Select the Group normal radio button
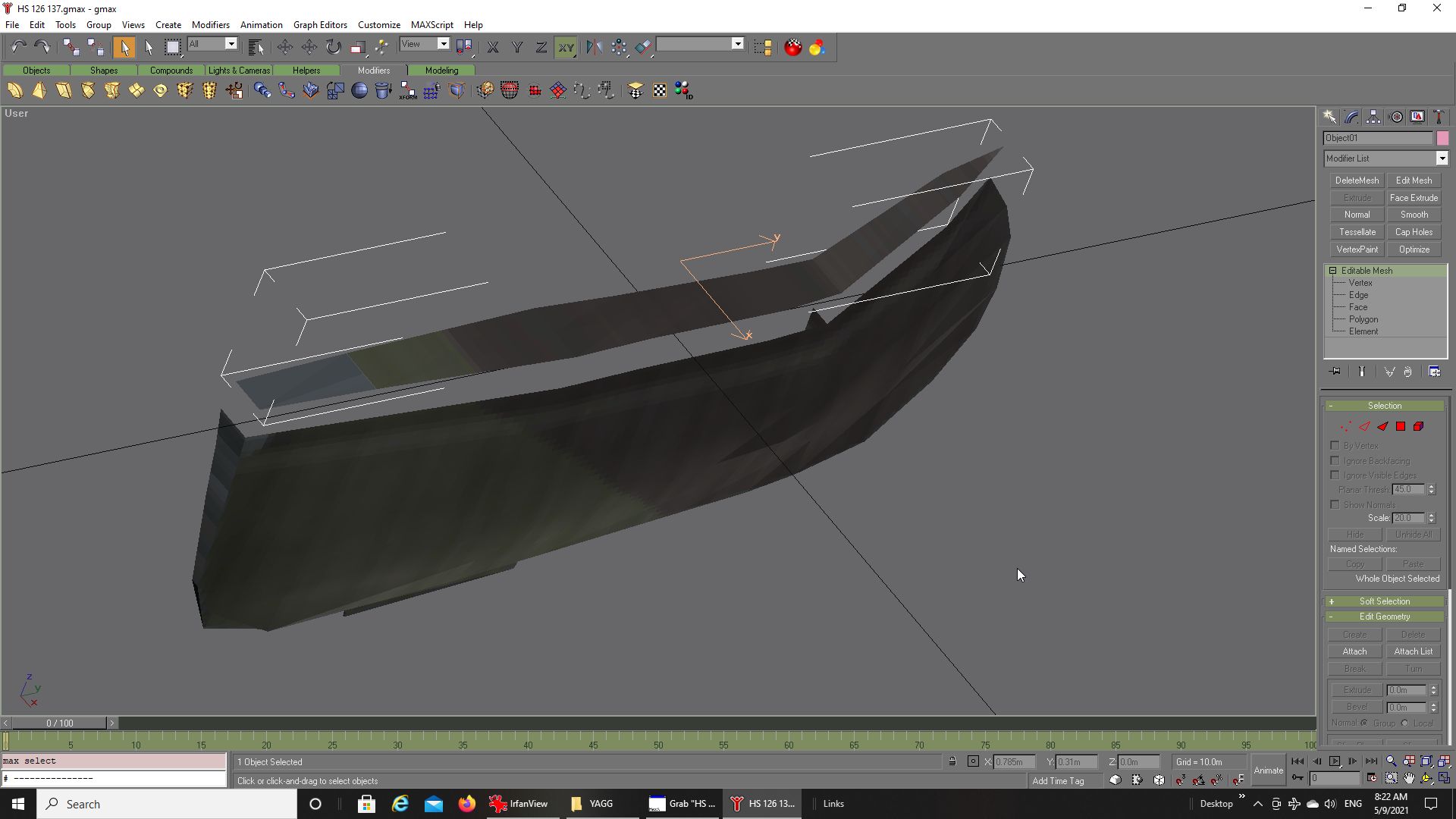 click(x=1364, y=723)
